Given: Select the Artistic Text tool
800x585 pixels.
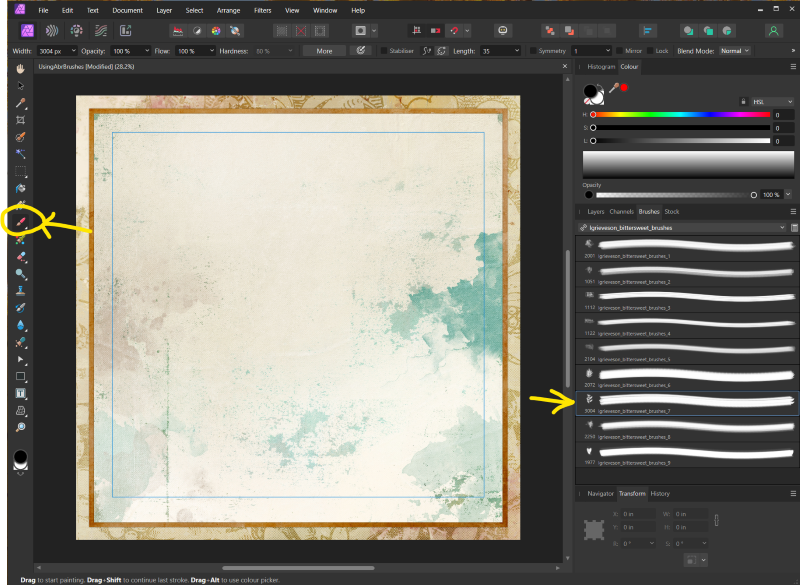Looking at the screenshot, I should click(x=20, y=393).
